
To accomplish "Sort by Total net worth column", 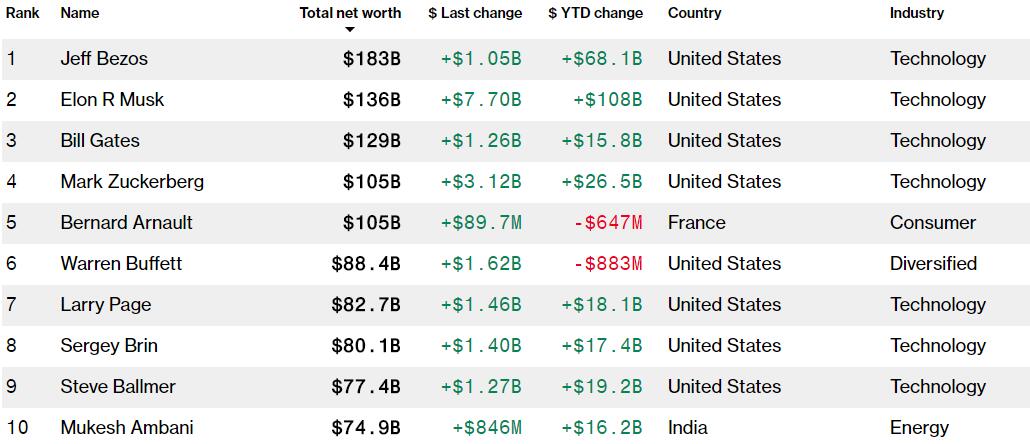I will click(x=350, y=13).
